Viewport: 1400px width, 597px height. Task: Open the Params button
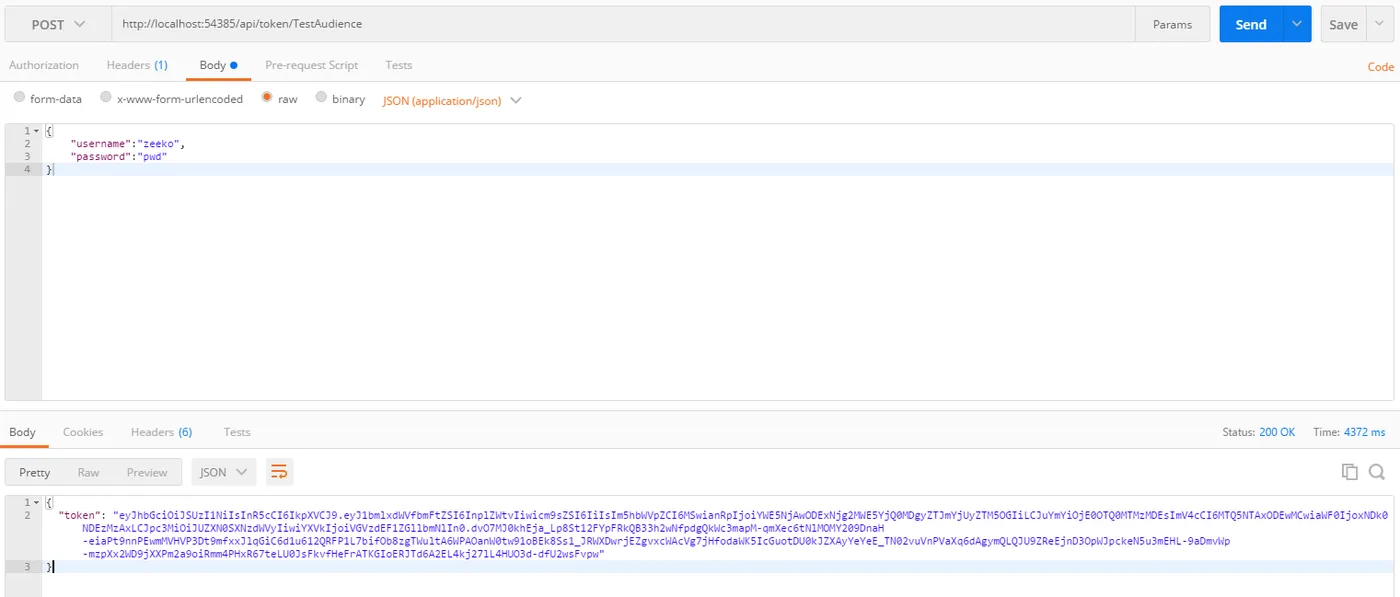(x=1172, y=24)
